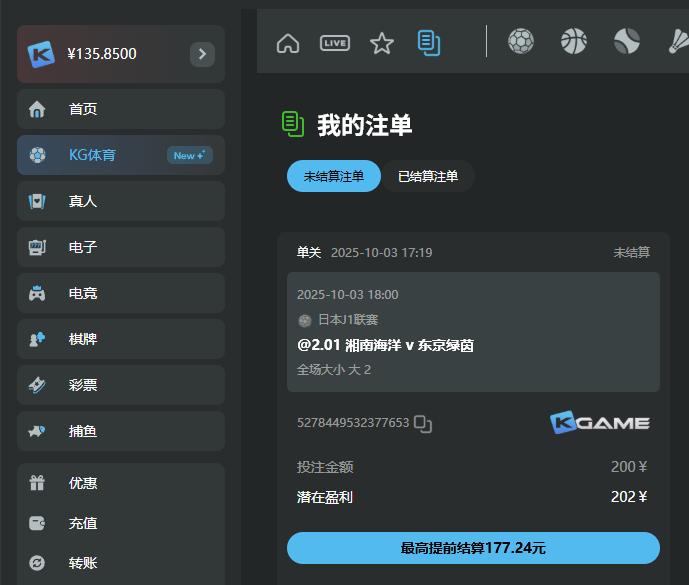Viewport: 689px width, 585px height.
Task: Open 充值 deposit item
Action: [x=121, y=523]
